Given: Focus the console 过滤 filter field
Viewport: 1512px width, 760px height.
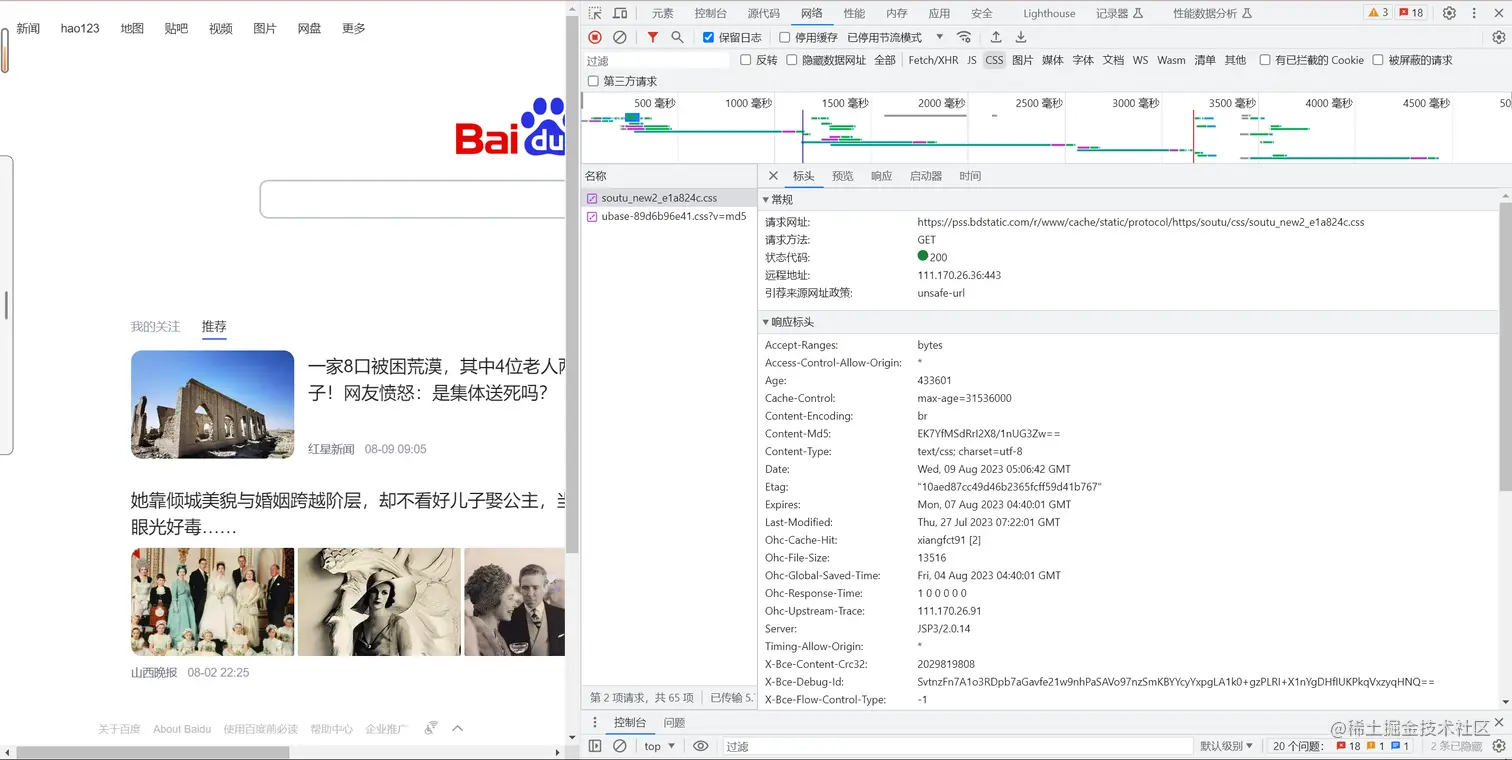Looking at the screenshot, I should click(x=957, y=746).
